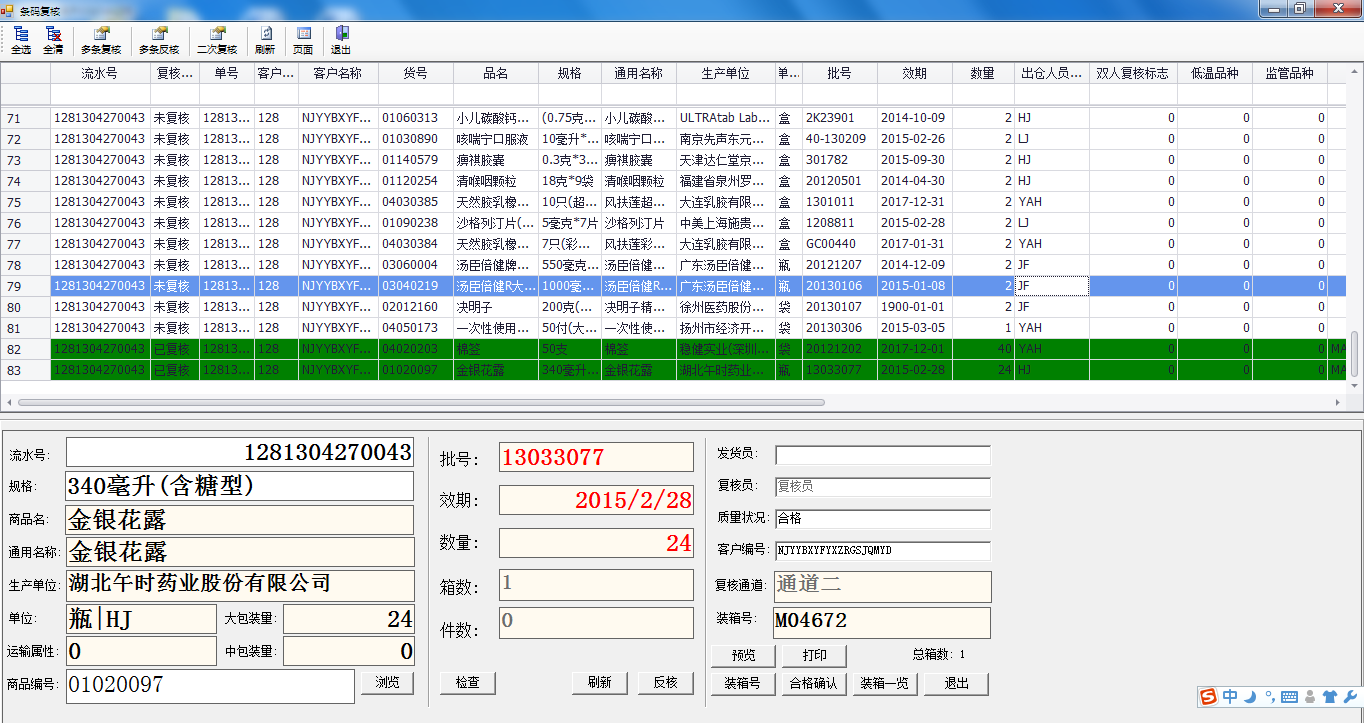Click the 浏览 browse button

(x=387, y=682)
